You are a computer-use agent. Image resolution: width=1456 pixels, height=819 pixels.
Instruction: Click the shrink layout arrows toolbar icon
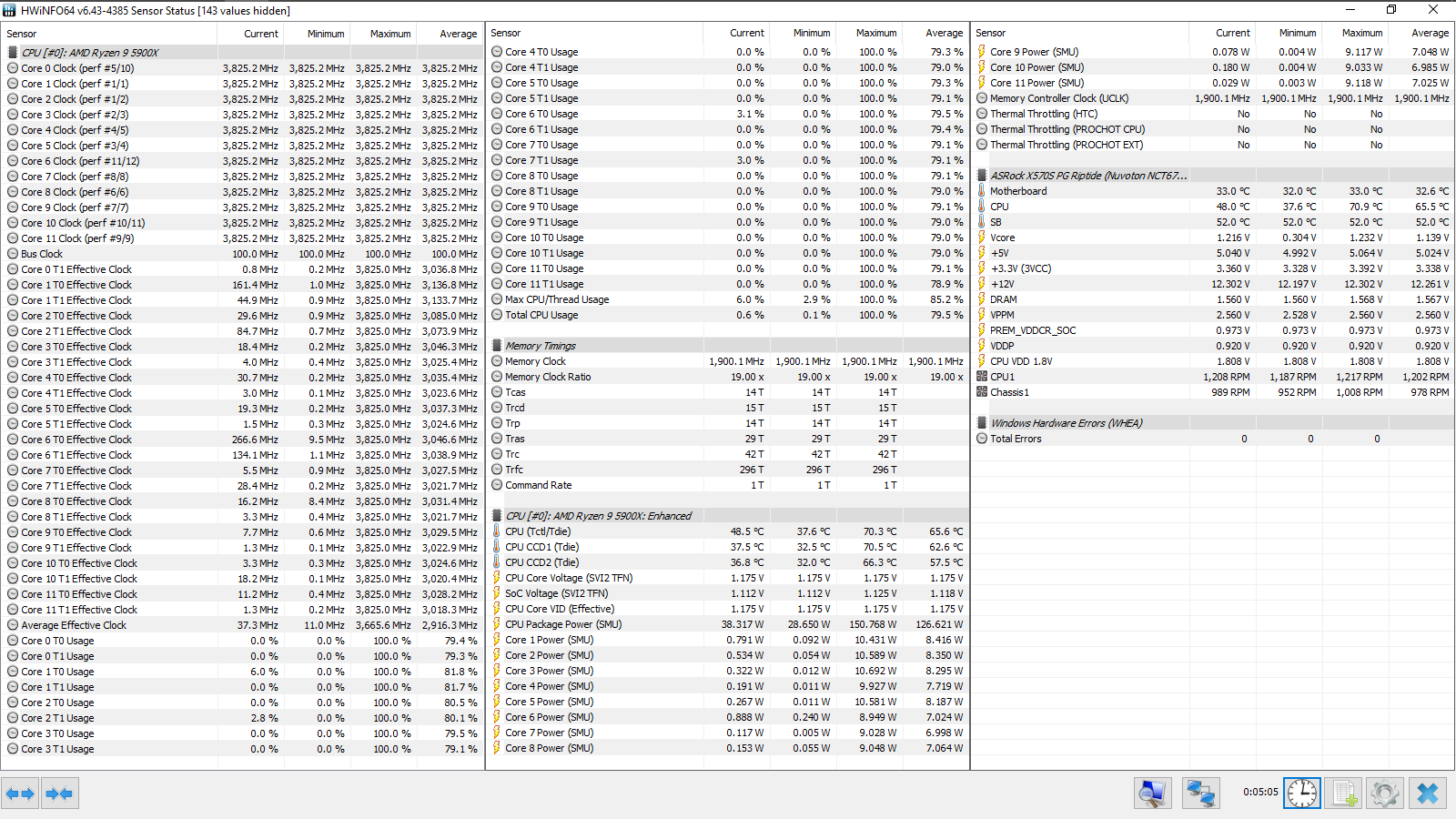click(59, 794)
